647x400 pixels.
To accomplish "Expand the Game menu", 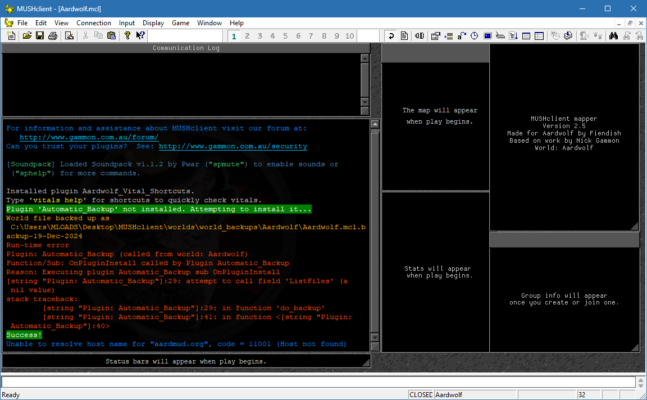I will click(180, 22).
